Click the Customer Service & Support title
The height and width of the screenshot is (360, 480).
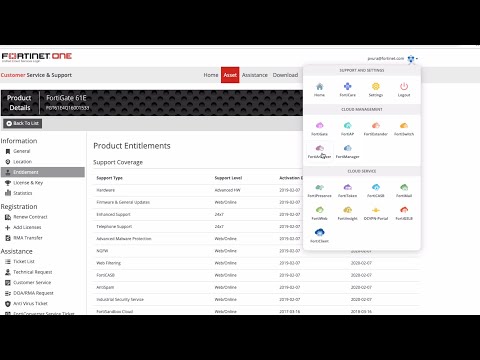click(x=36, y=75)
